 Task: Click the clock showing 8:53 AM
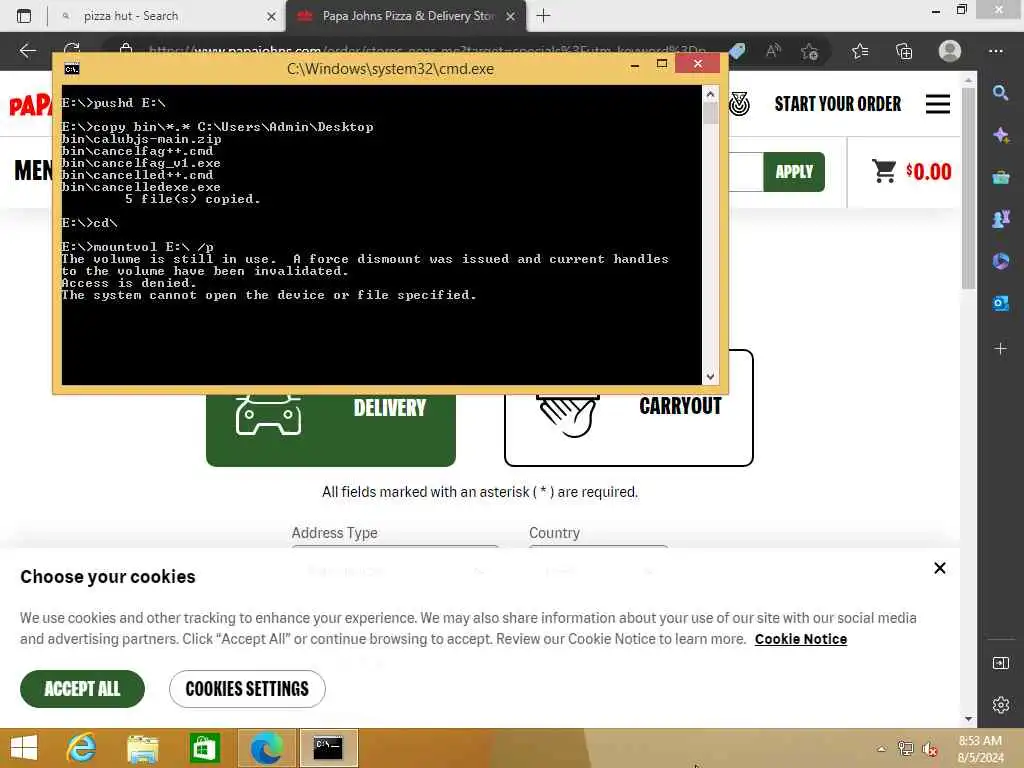[980, 741]
